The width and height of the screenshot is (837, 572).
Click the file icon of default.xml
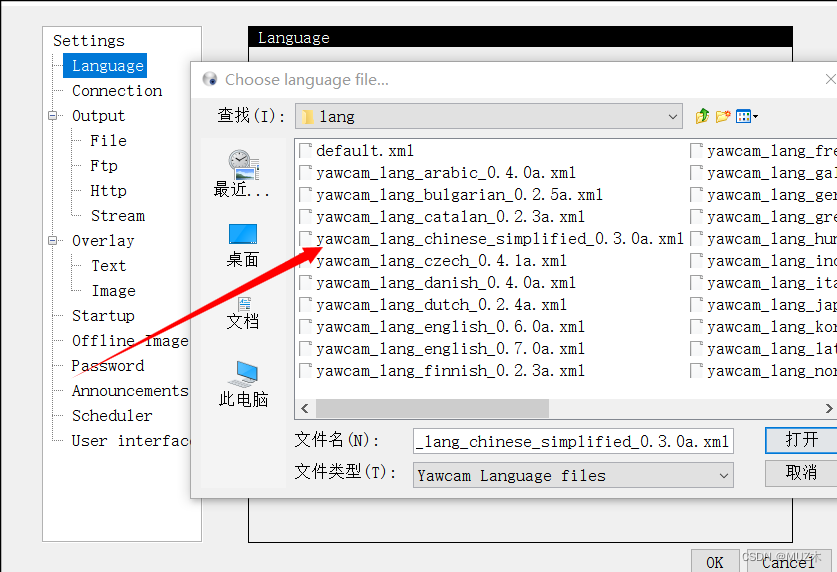click(x=306, y=150)
